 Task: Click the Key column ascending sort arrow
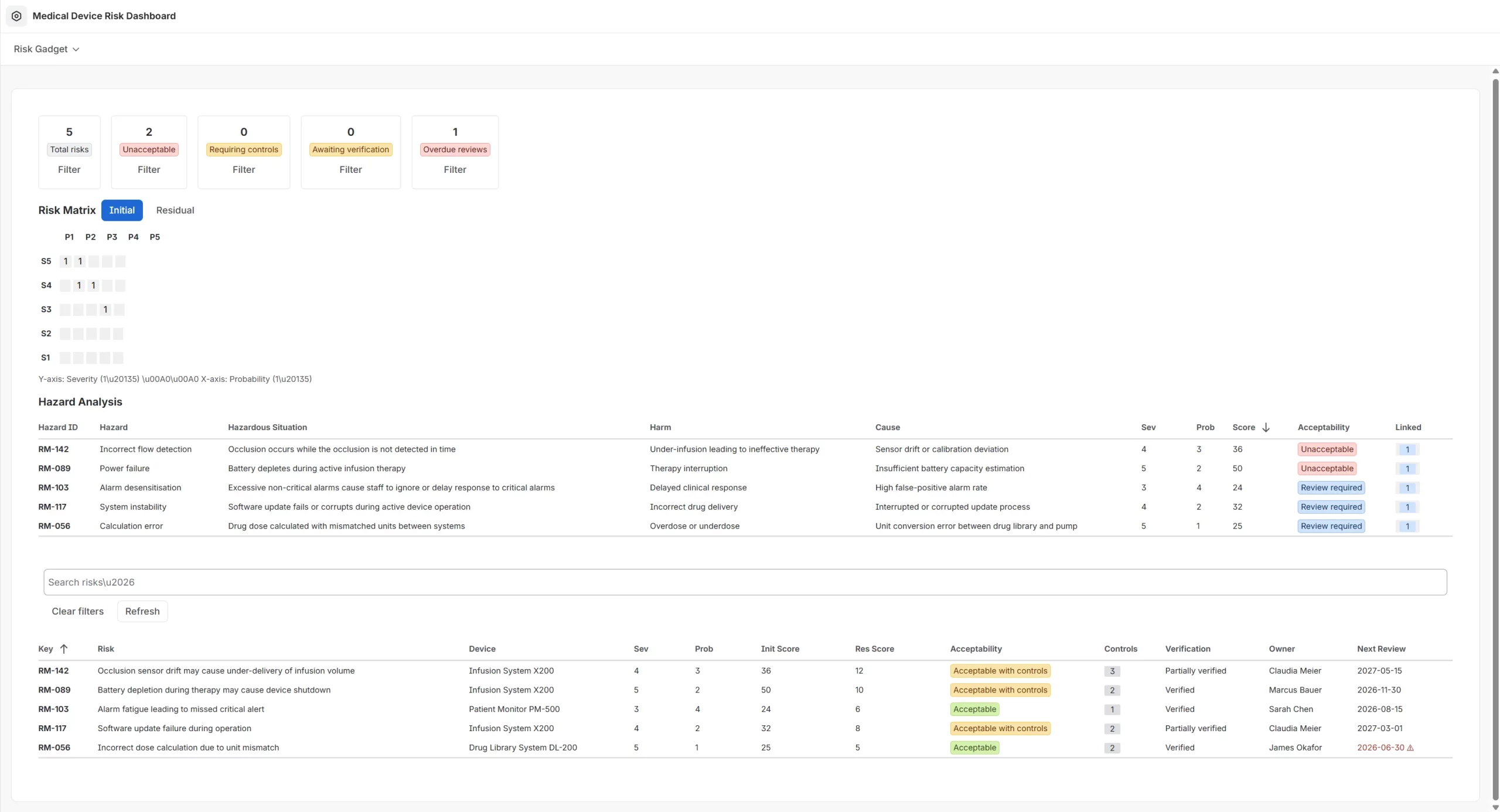point(64,649)
